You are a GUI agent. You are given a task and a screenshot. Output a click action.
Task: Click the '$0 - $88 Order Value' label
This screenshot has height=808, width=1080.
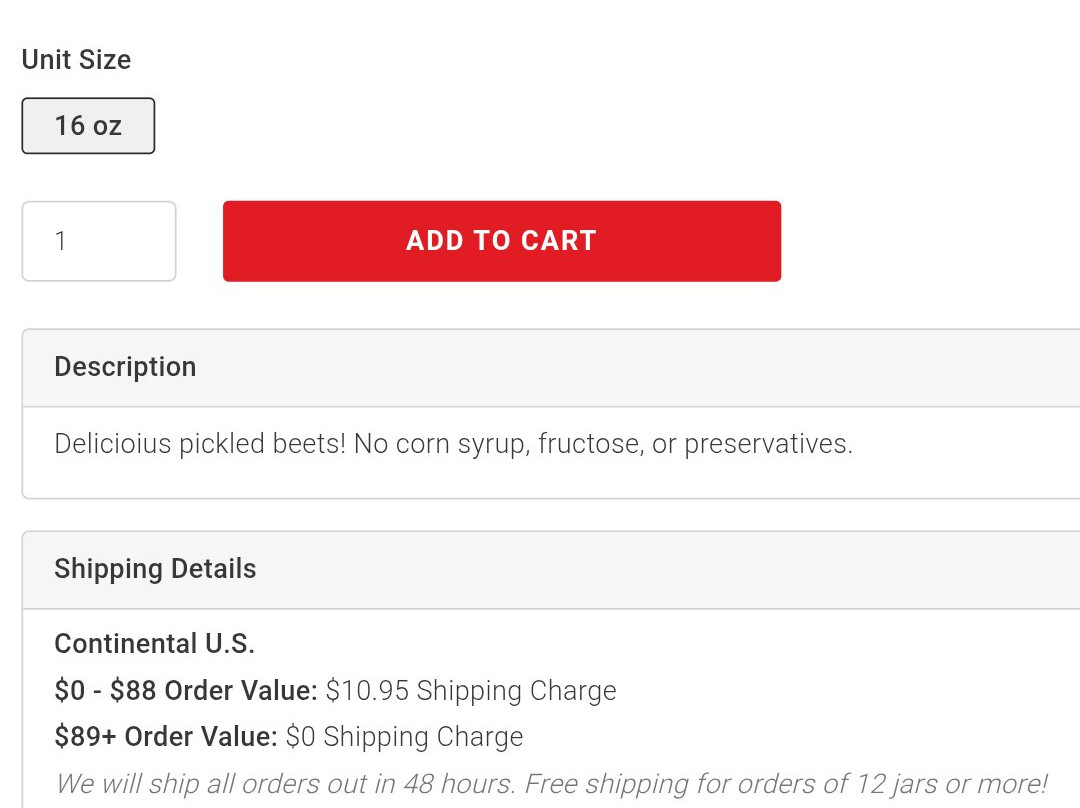pyautogui.click(x=186, y=691)
